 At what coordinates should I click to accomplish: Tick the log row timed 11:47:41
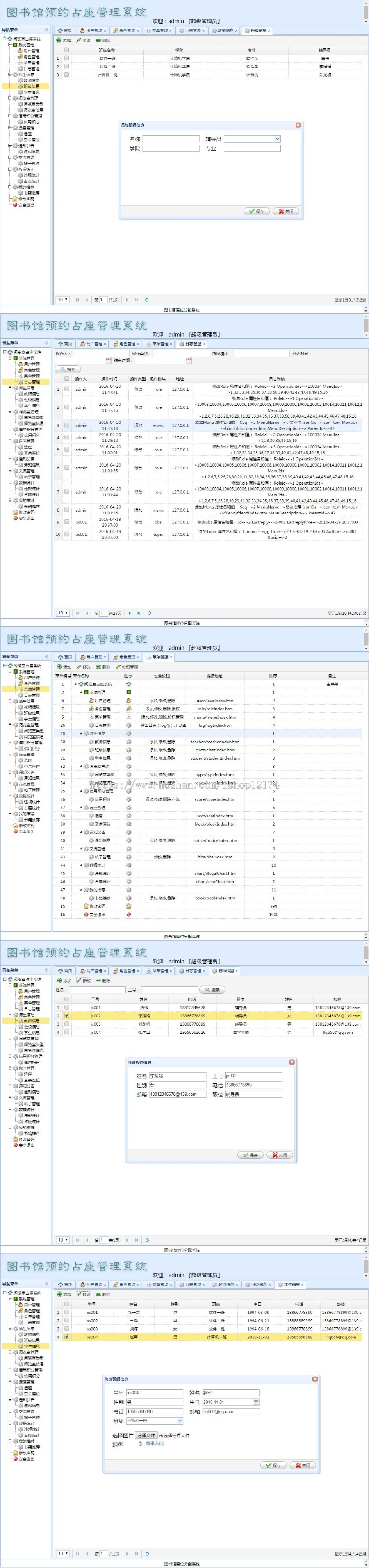coord(66,389)
